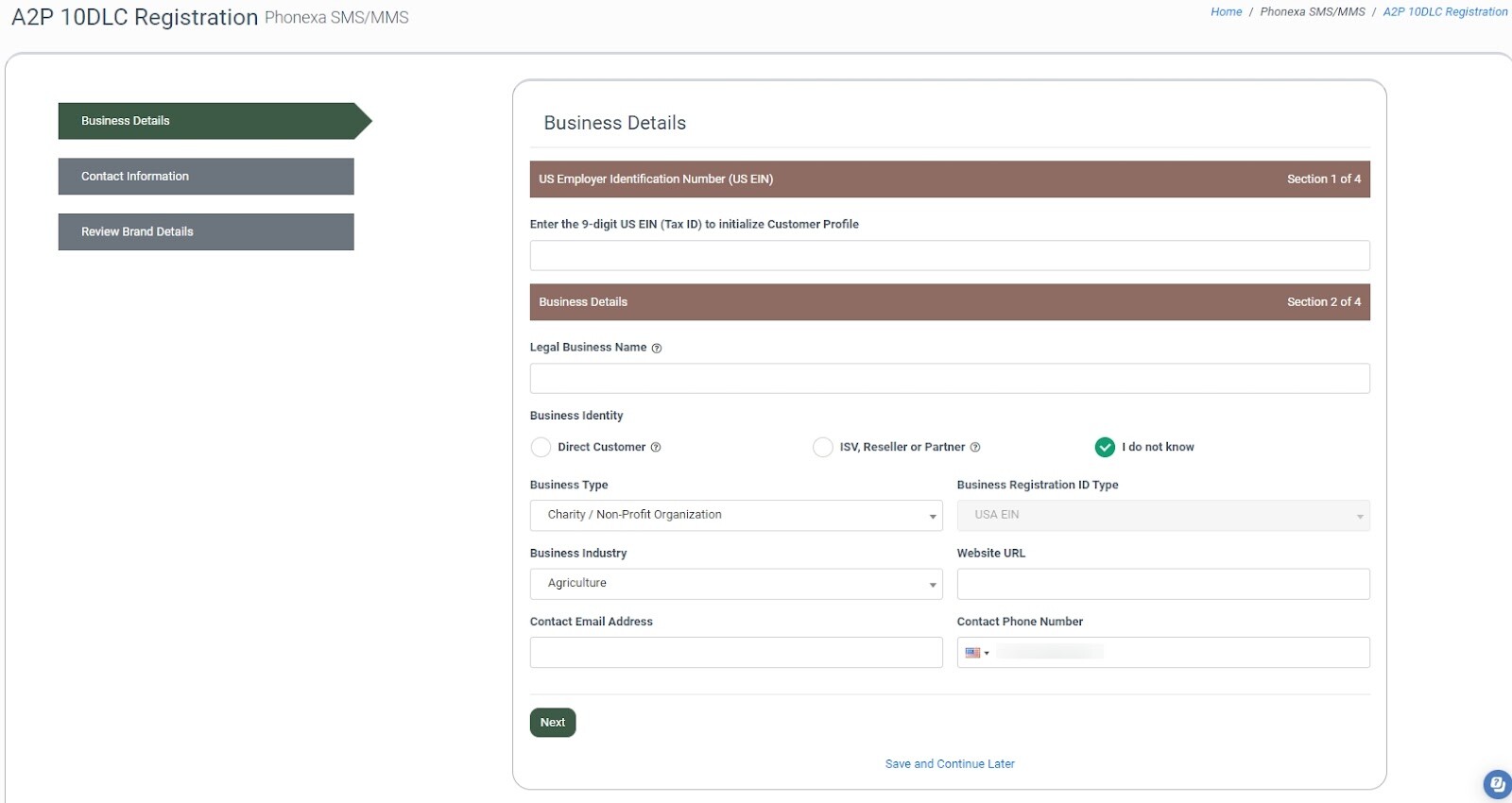Select the Direct Customer radio option

click(541, 447)
